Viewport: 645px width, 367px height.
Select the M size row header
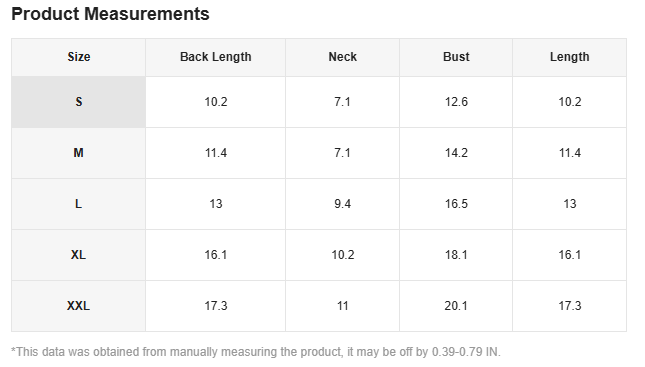tap(79, 153)
